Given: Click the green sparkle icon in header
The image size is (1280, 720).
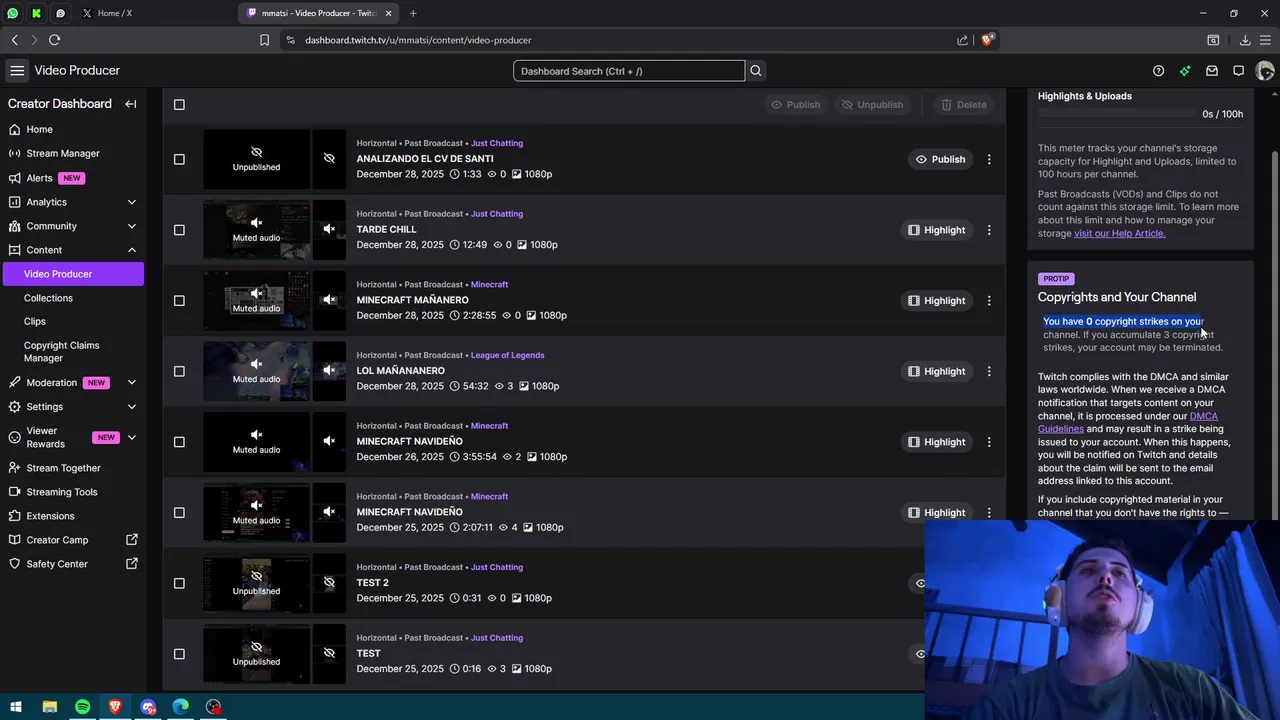Looking at the screenshot, I should pyautogui.click(x=1185, y=71).
